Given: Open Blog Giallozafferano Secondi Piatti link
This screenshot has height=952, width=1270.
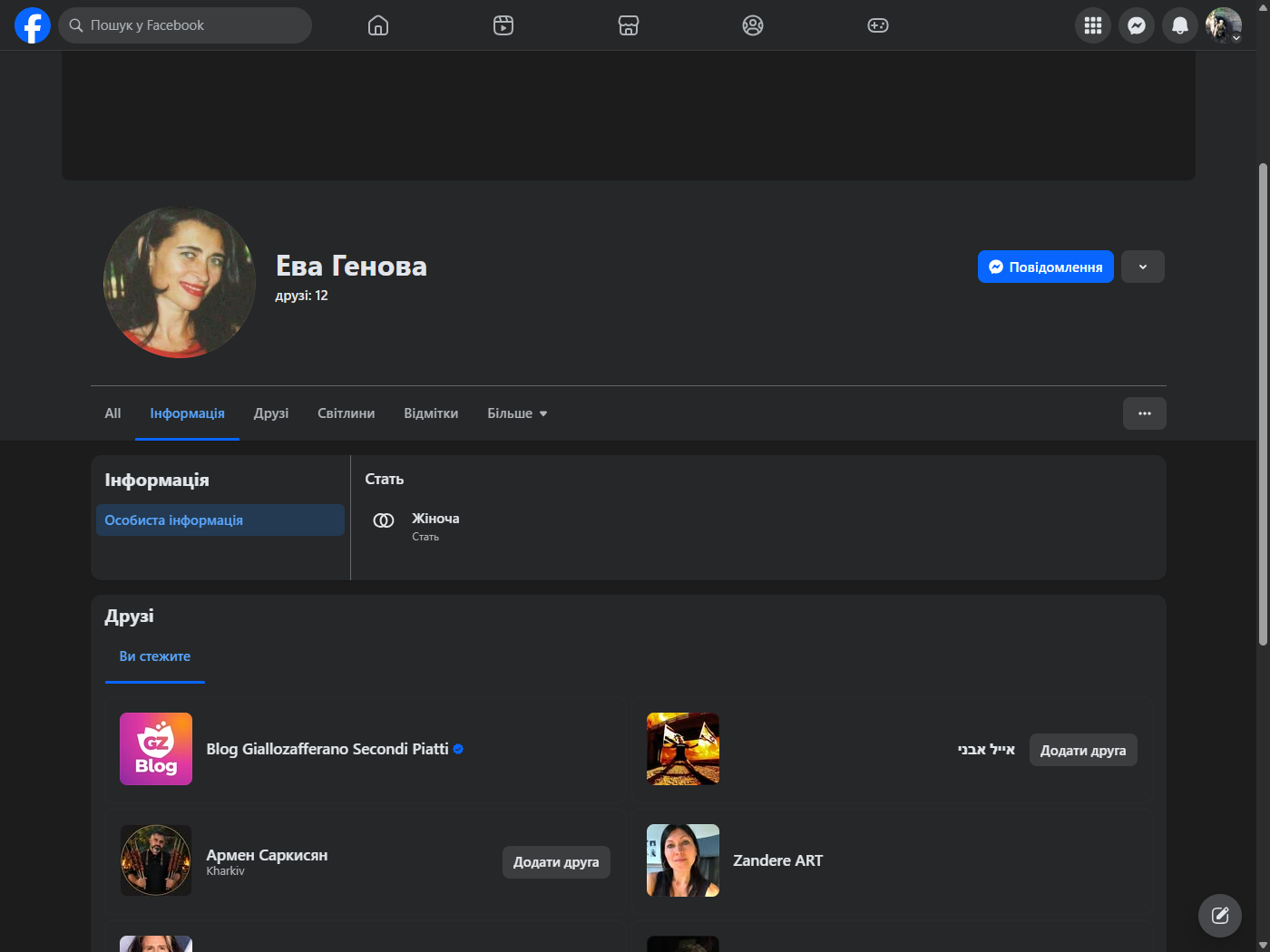Looking at the screenshot, I should pyautogui.click(x=327, y=749).
